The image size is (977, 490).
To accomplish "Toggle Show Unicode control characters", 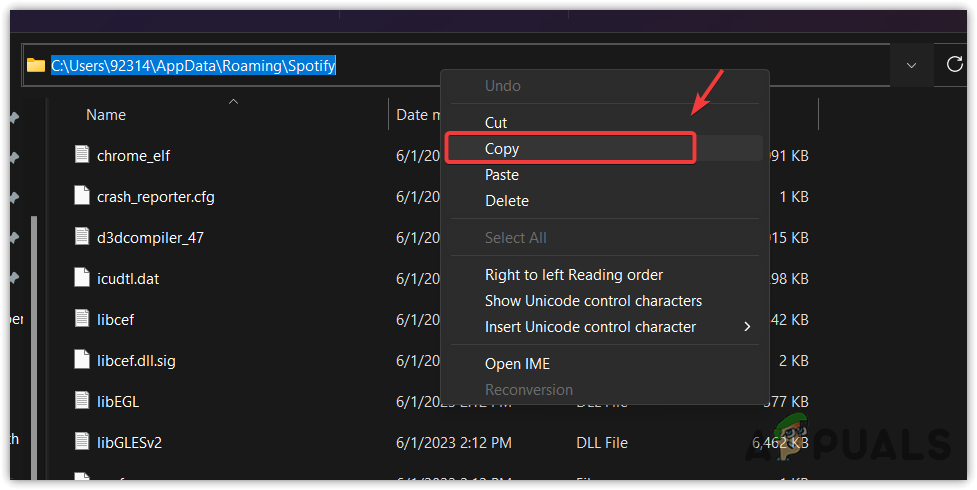I will (593, 301).
